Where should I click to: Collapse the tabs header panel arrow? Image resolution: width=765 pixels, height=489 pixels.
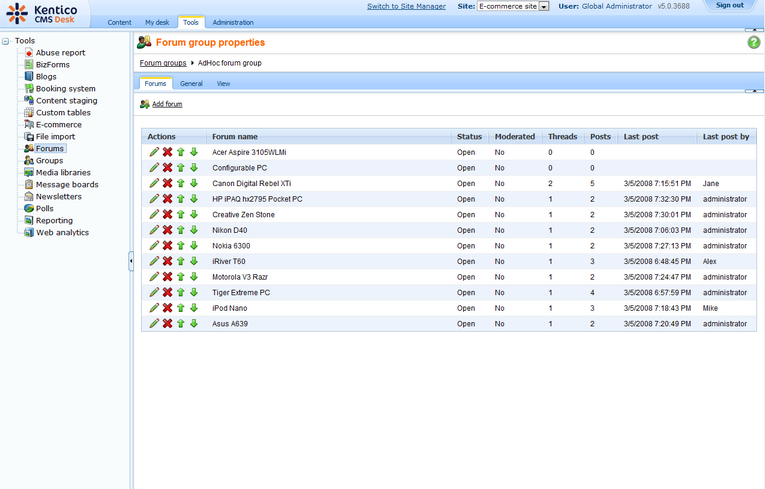[754, 91]
